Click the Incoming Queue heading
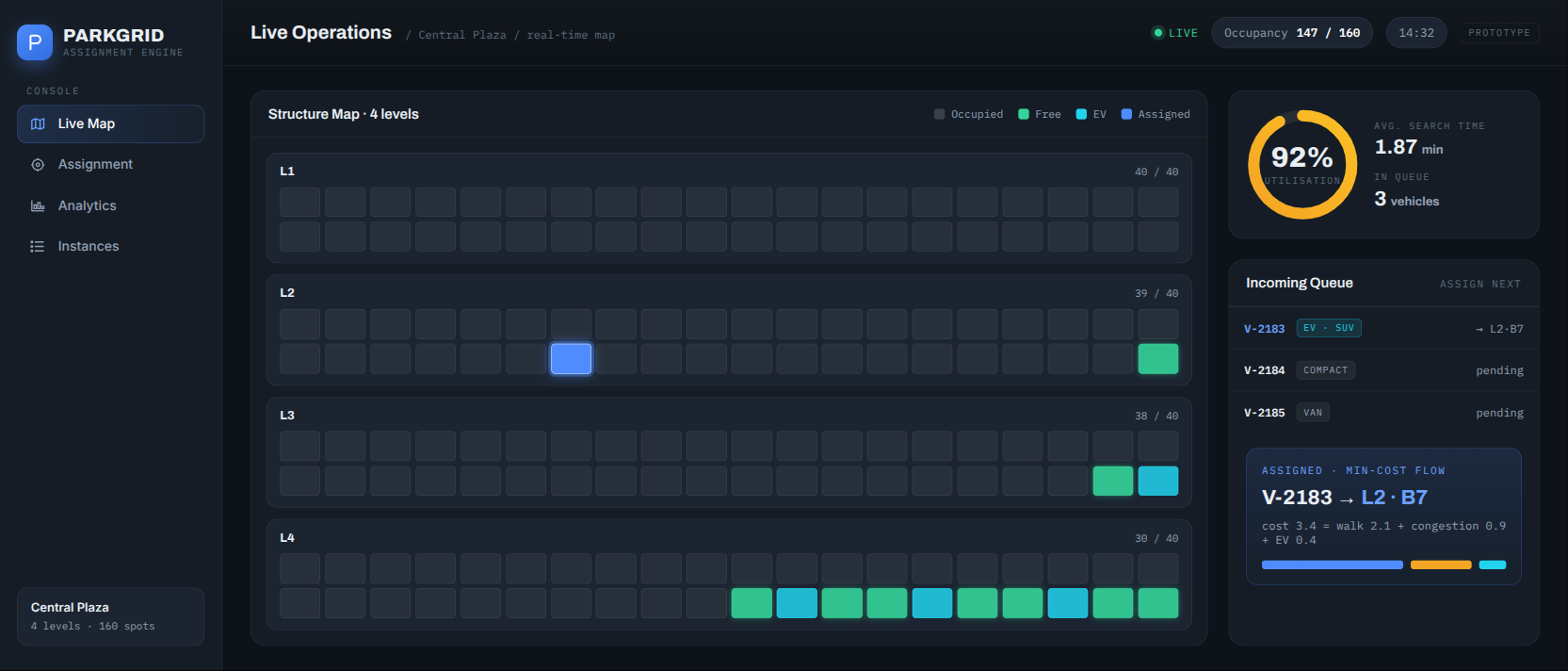Image resolution: width=1568 pixels, height=671 pixels. (1300, 283)
